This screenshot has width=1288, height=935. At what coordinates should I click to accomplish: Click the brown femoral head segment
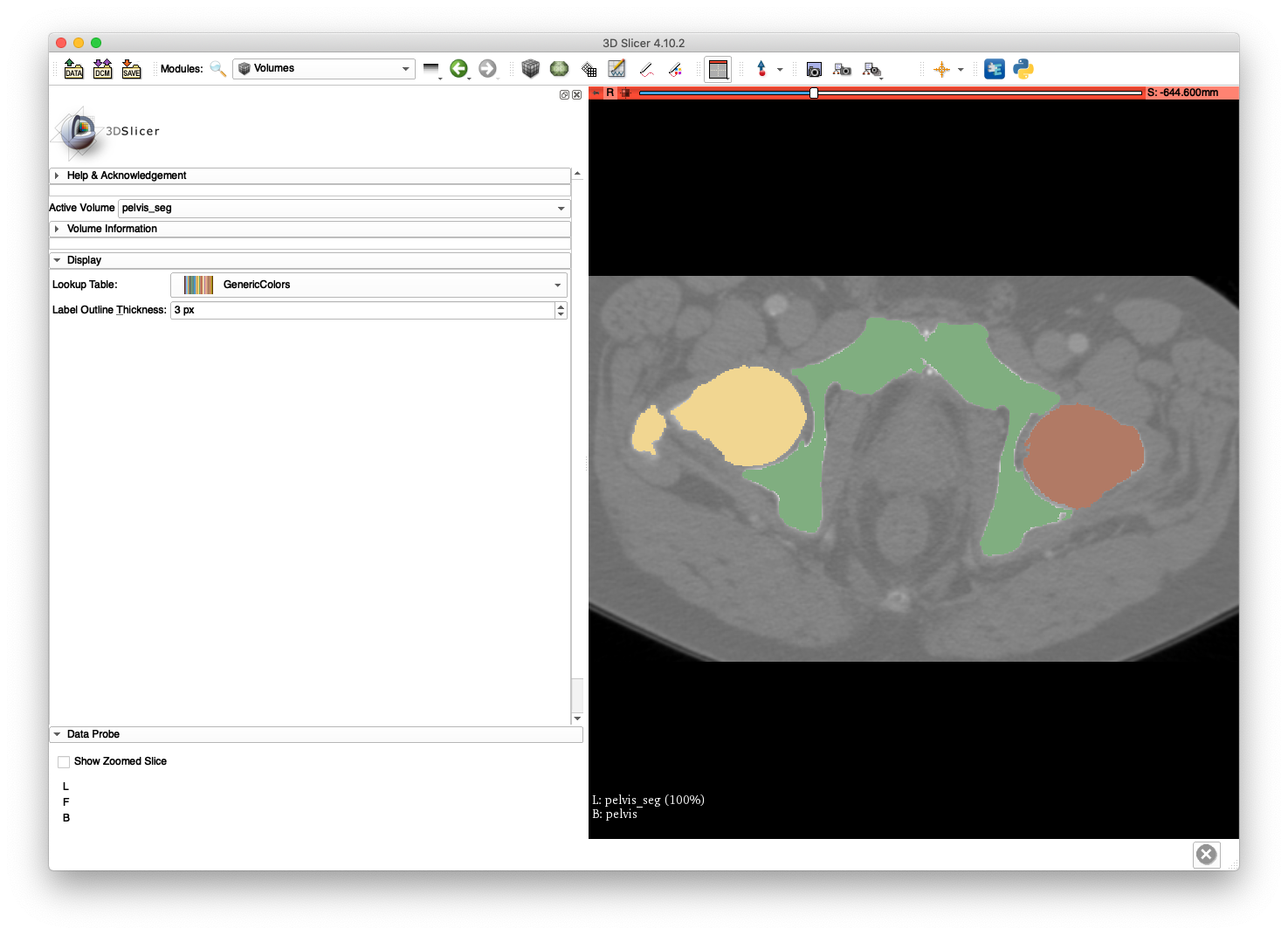(x=1083, y=456)
